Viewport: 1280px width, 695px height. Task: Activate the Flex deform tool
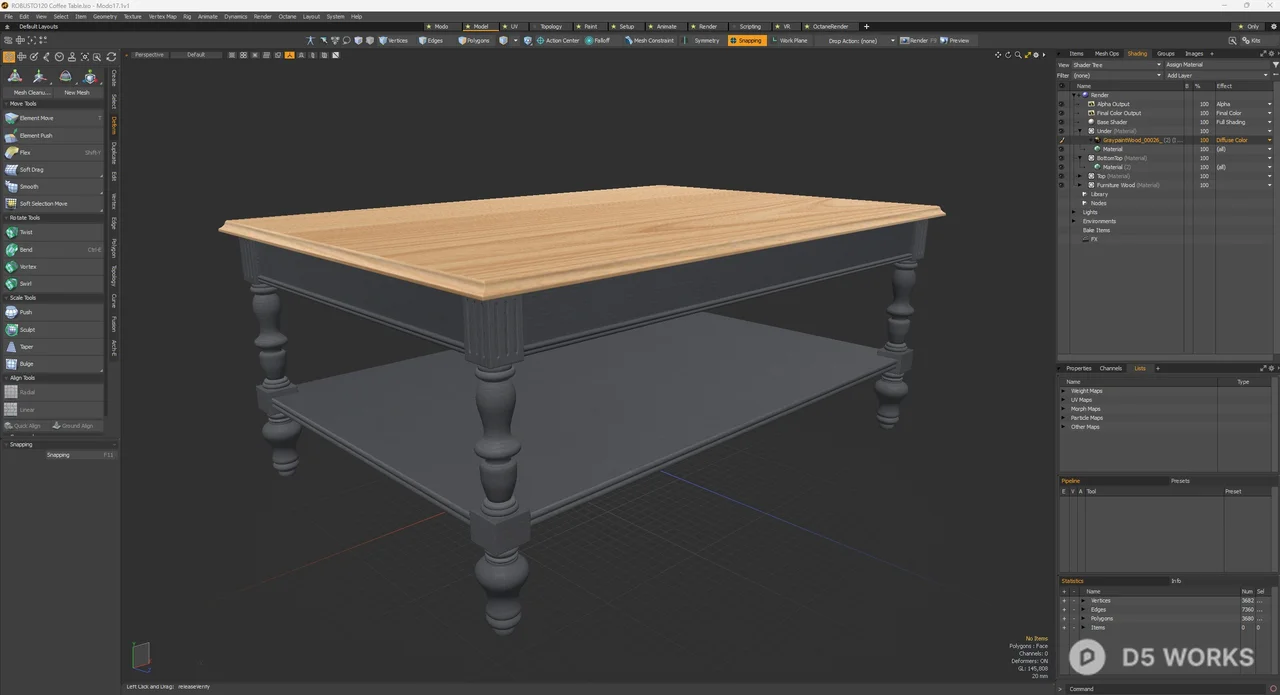pos(53,152)
